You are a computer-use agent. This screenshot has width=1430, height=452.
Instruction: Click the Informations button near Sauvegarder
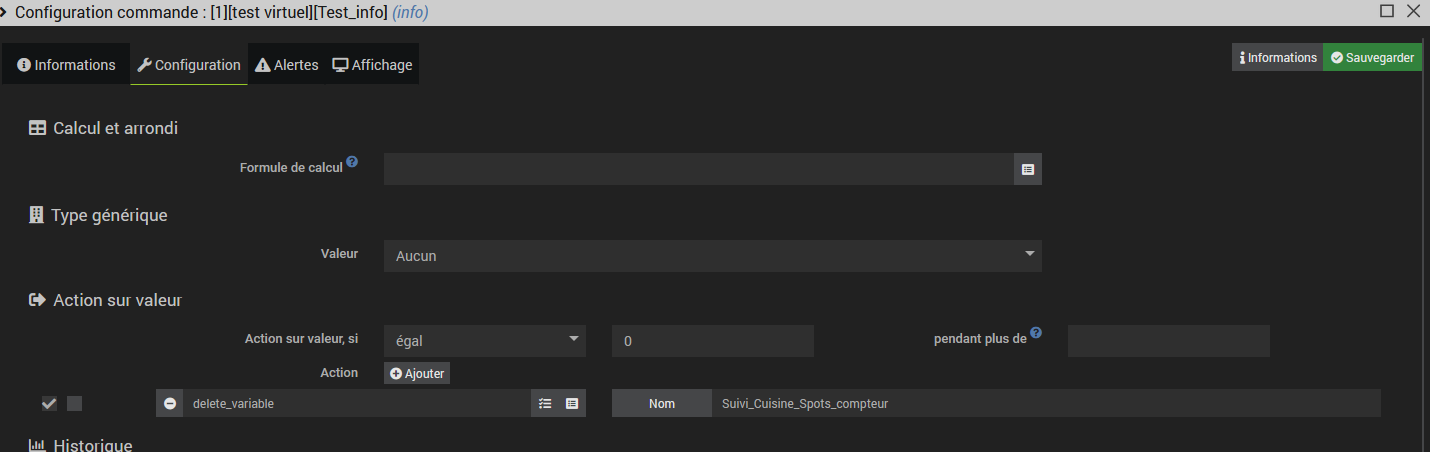point(1277,58)
